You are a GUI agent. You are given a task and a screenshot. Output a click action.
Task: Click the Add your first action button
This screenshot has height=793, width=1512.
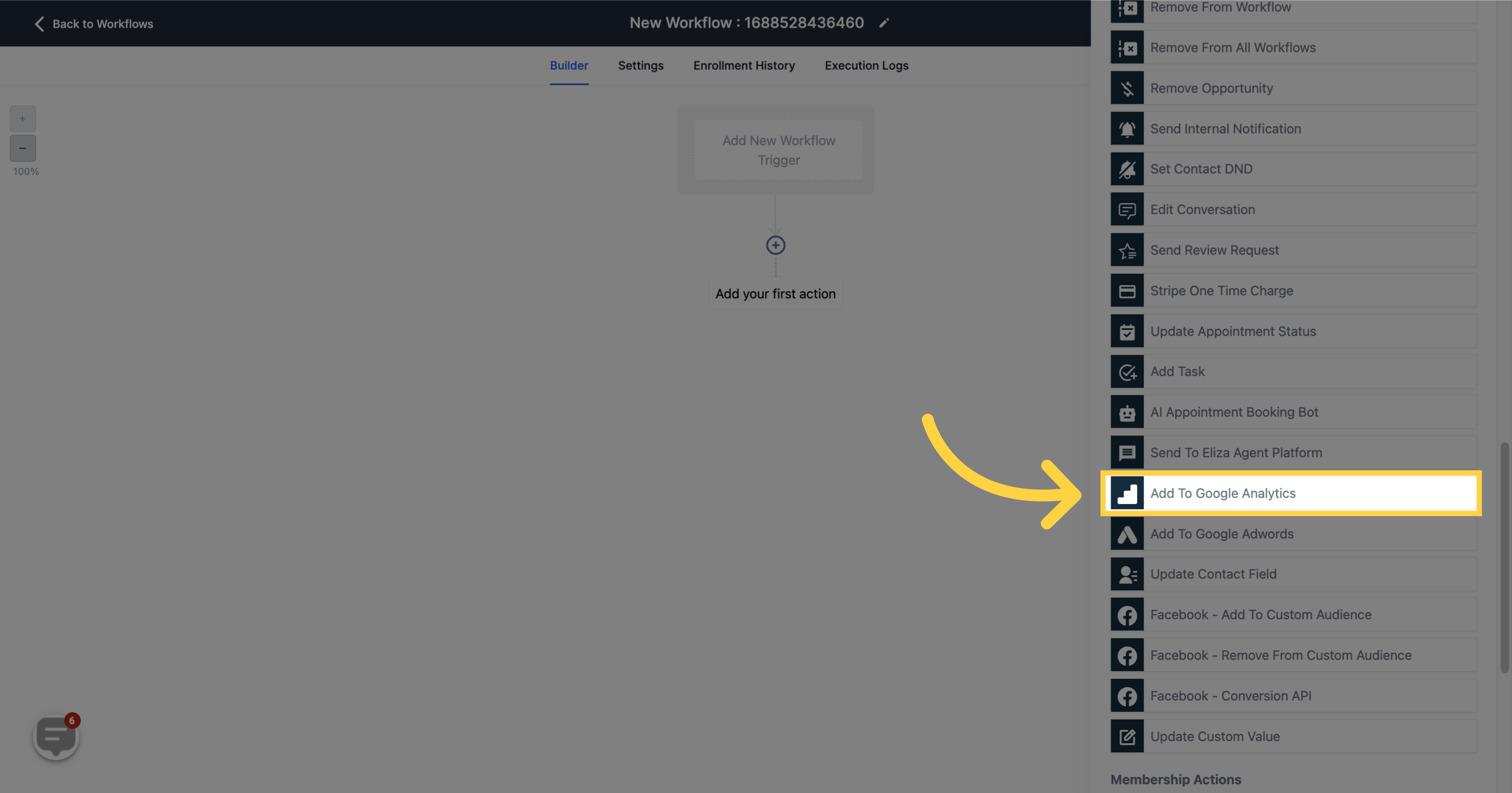click(x=775, y=293)
